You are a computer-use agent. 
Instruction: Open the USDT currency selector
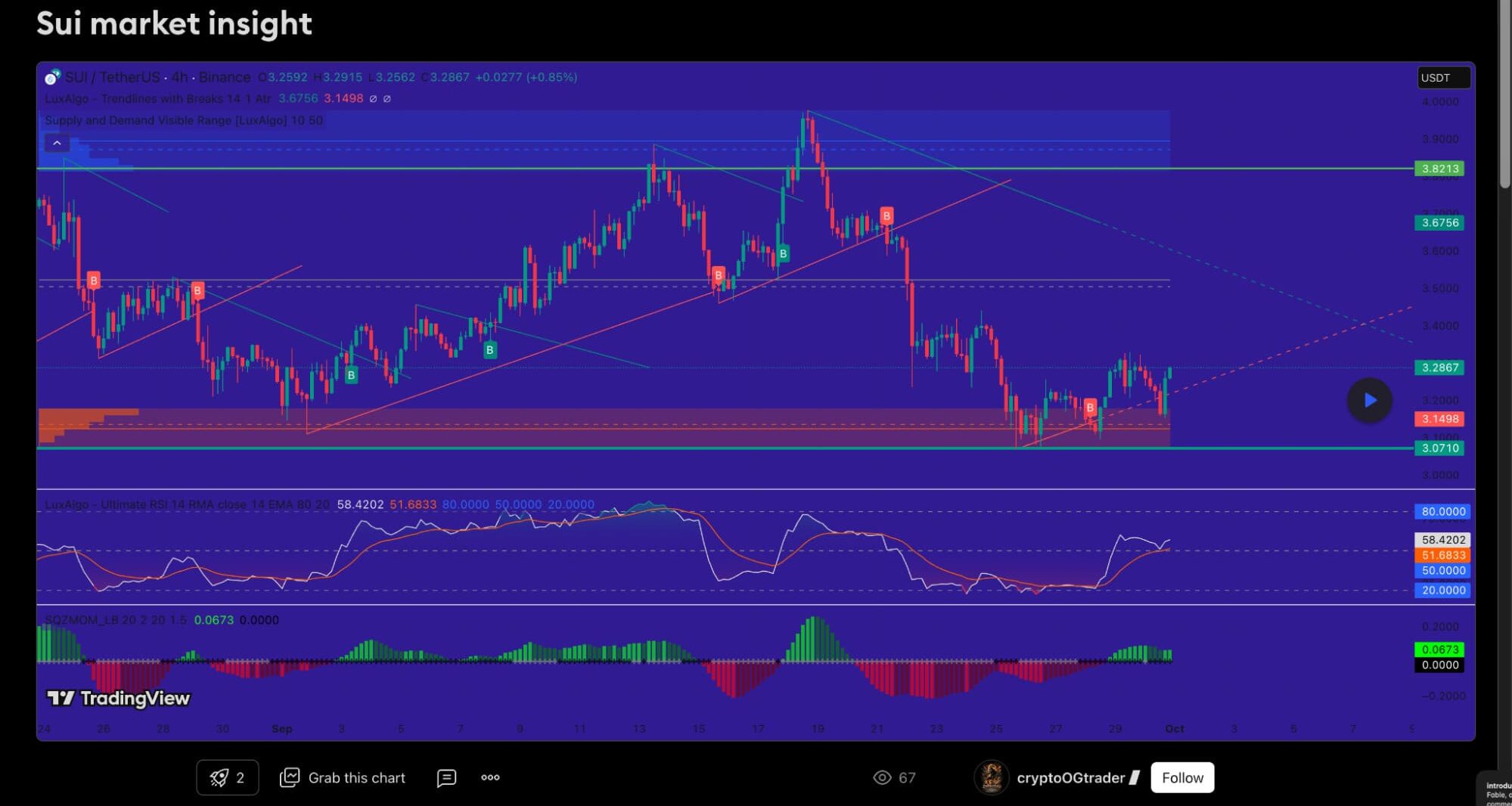(x=1442, y=78)
